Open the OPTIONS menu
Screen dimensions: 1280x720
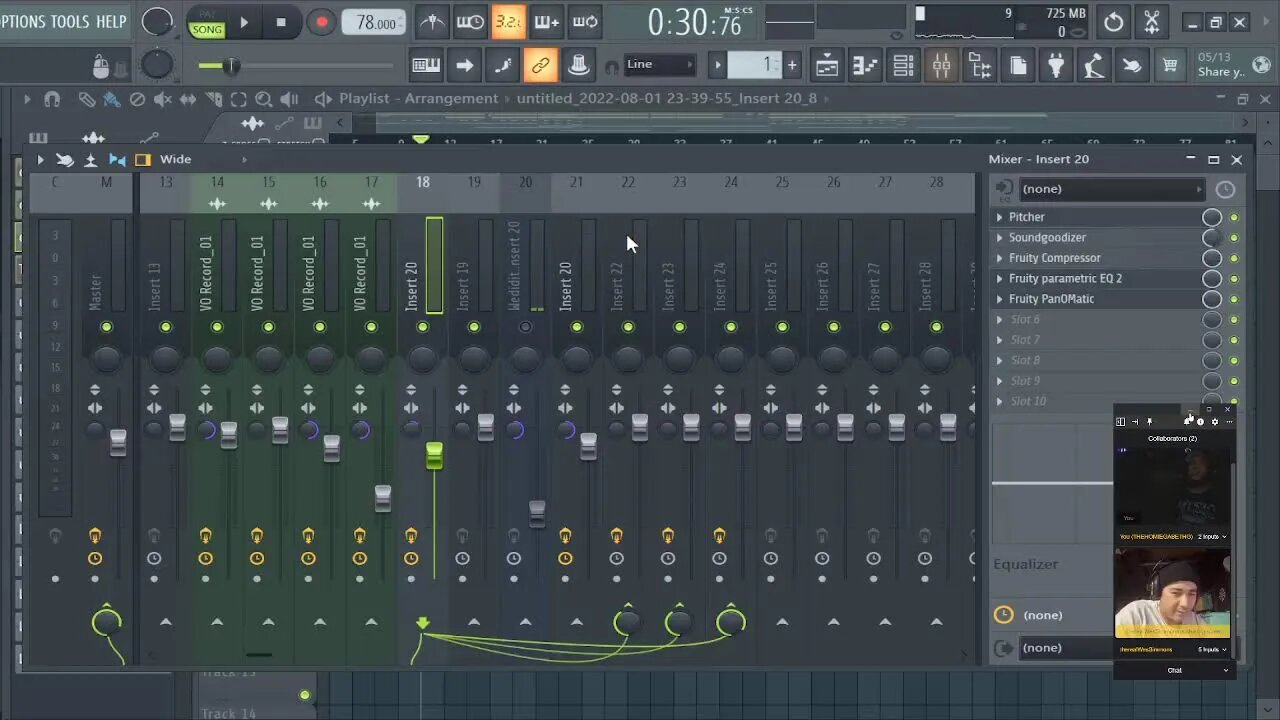(x=22, y=21)
